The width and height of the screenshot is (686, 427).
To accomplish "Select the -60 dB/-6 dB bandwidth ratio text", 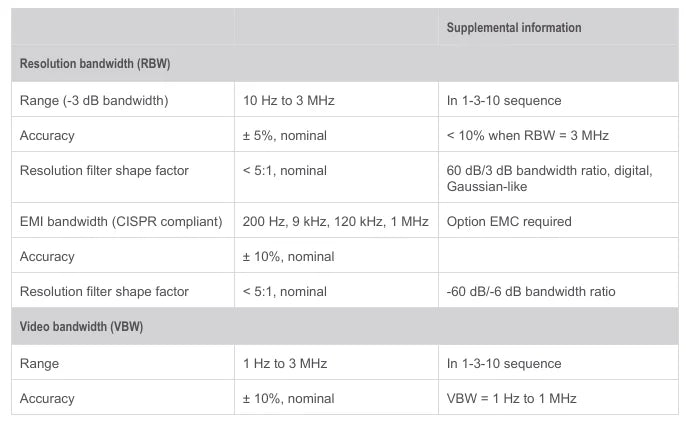I will (x=531, y=291).
